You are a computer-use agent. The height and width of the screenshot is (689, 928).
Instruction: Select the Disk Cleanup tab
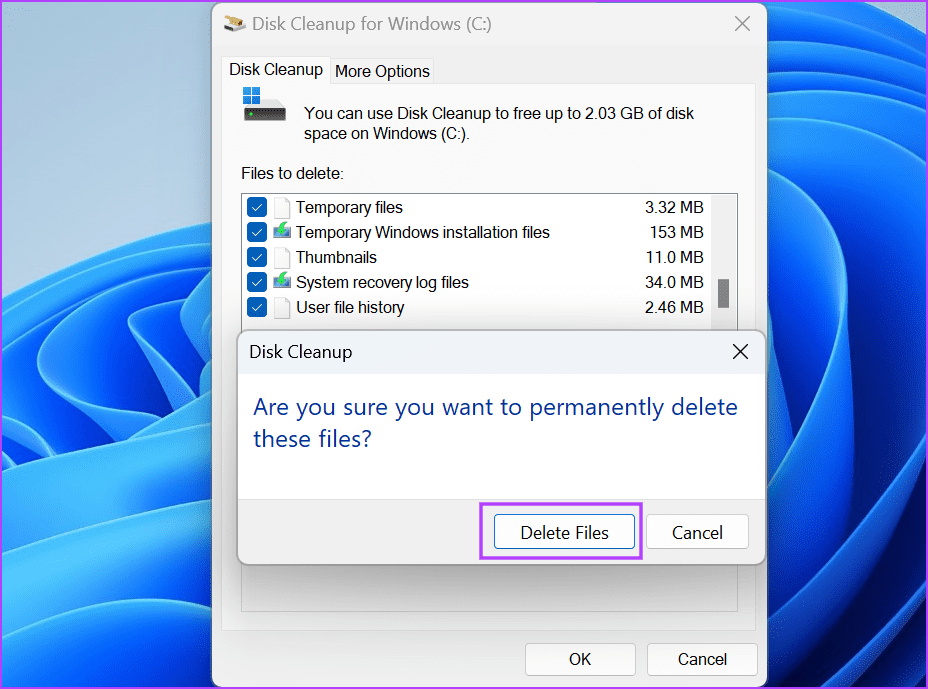click(x=276, y=70)
